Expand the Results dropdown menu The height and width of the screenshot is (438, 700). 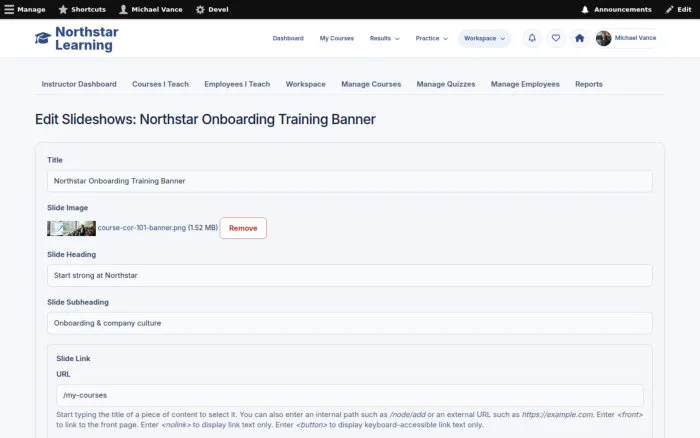click(384, 38)
